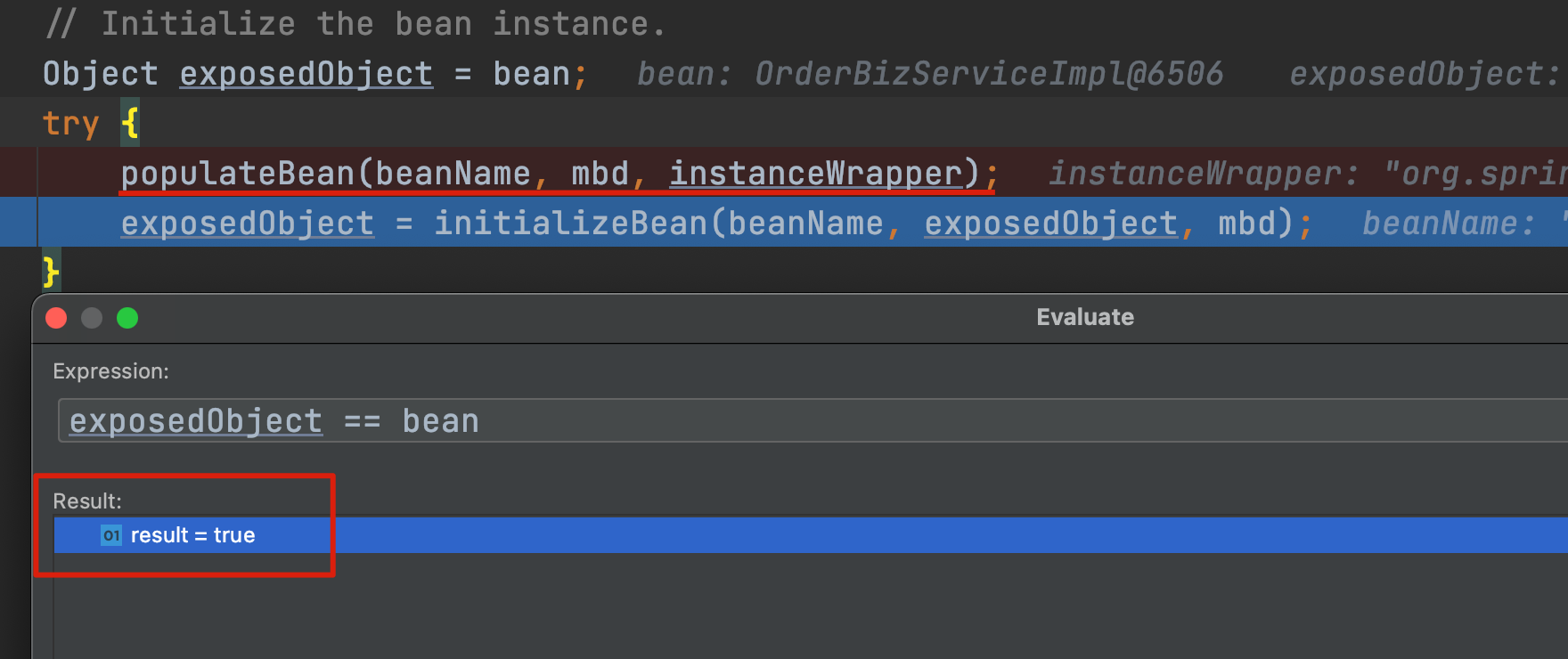
Task: Click the boolean type icon beside result
Action: click(x=110, y=535)
